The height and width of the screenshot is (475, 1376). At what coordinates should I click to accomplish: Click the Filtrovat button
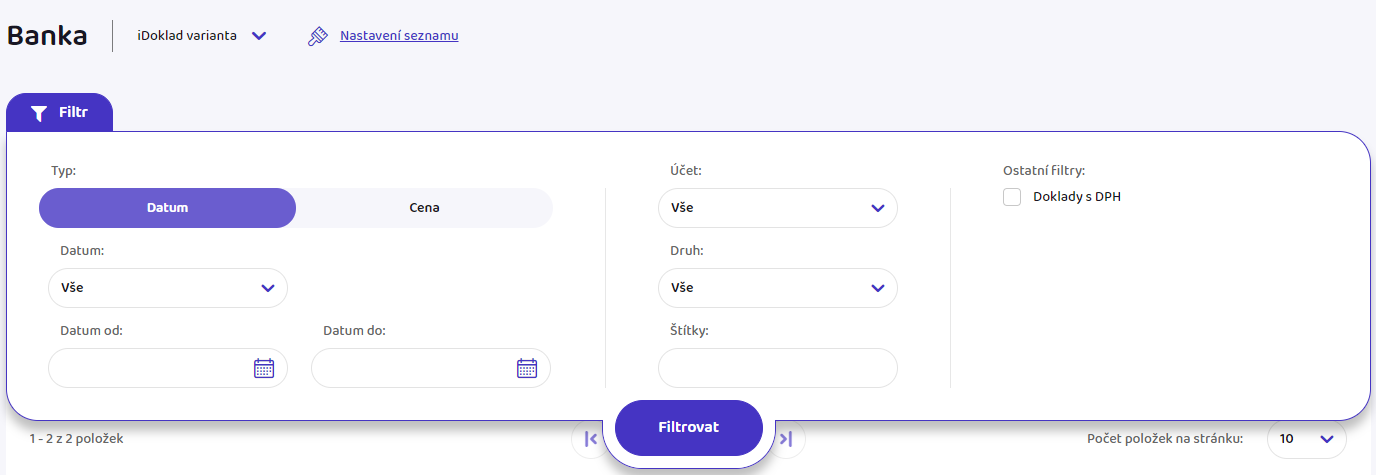(689, 427)
